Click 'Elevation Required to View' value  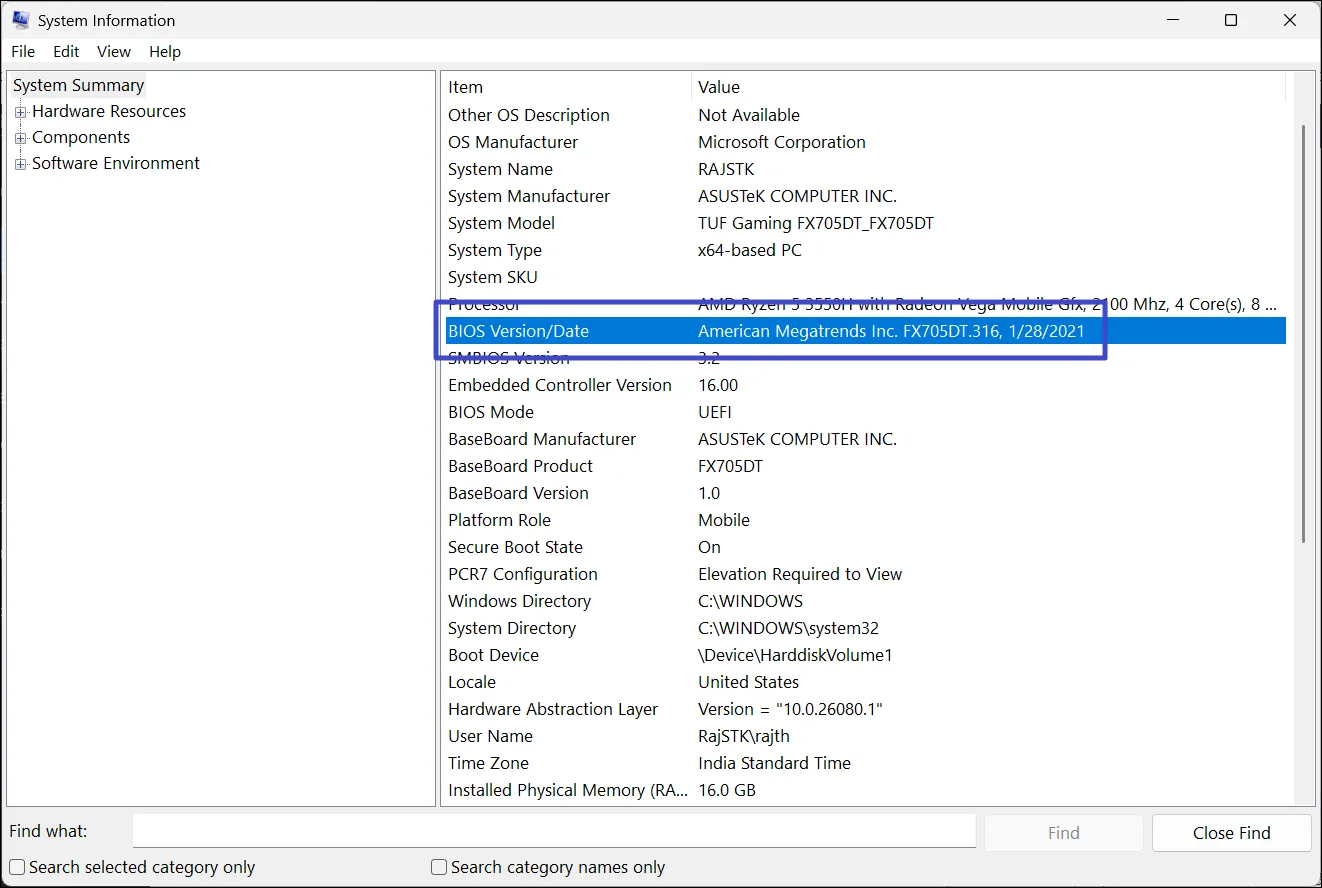pos(800,574)
